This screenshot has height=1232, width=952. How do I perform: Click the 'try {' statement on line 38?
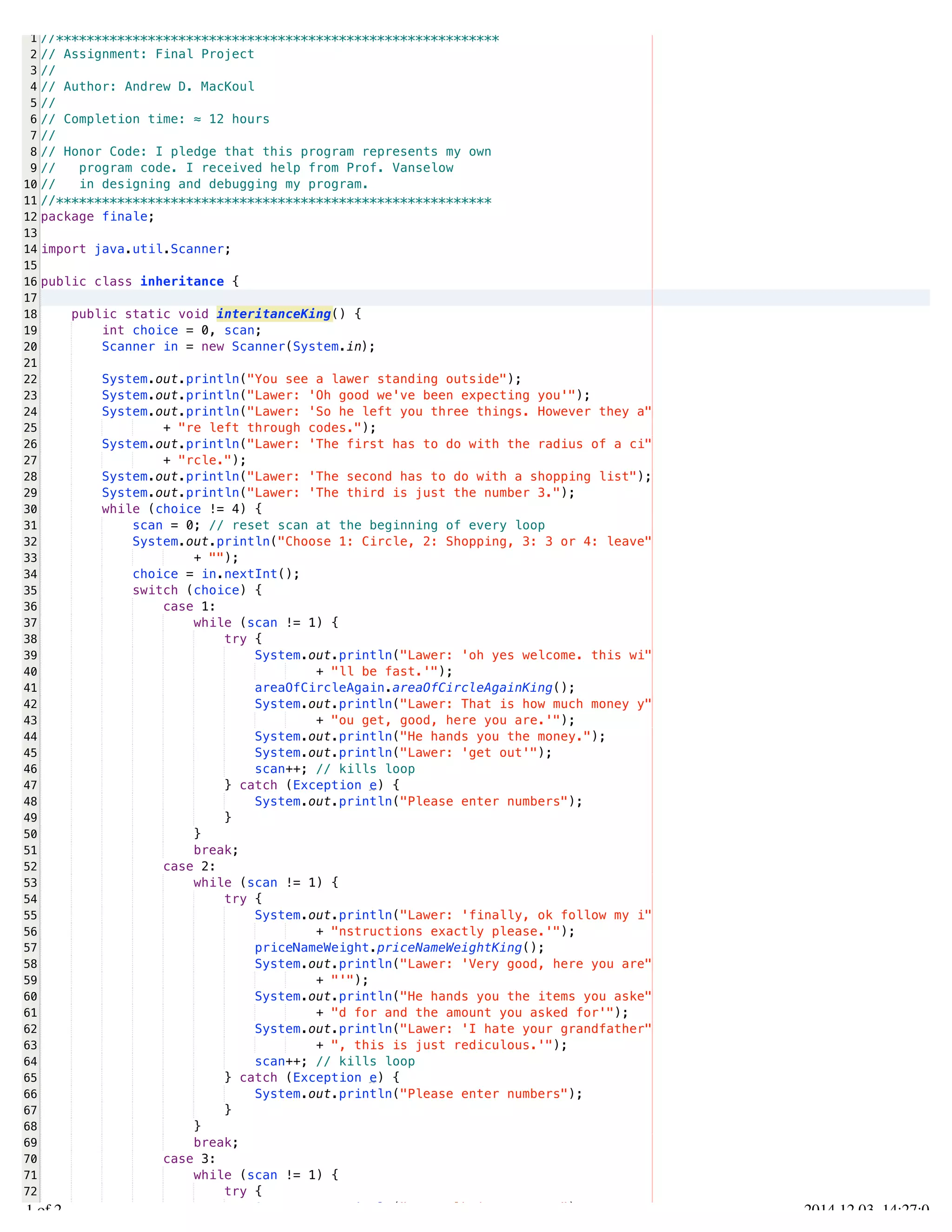coord(243,639)
